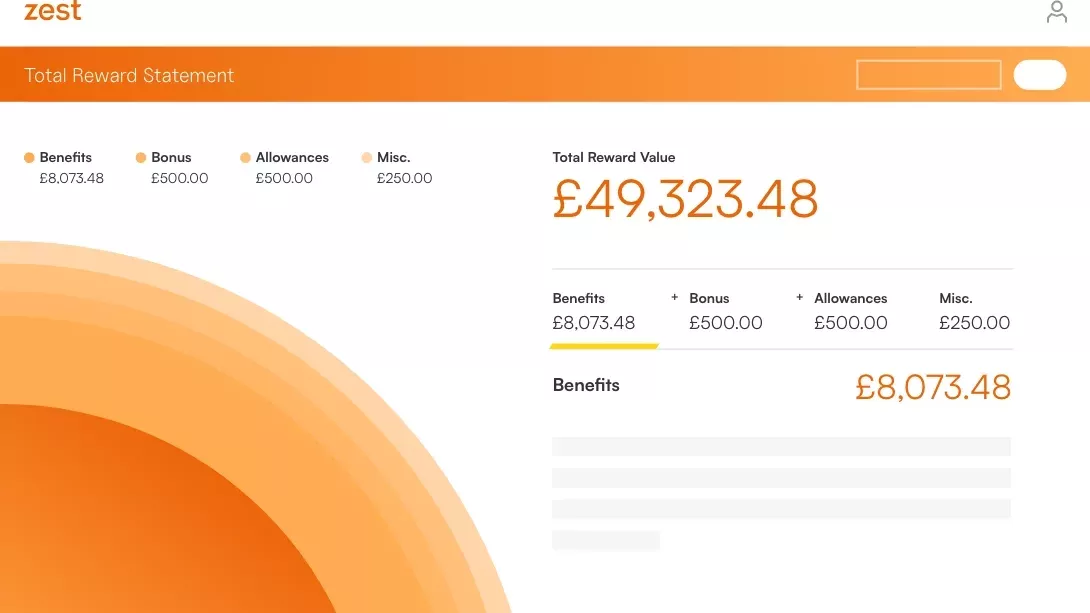Click the first grey placeholder row
This screenshot has height=613, width=1090.
781,446
